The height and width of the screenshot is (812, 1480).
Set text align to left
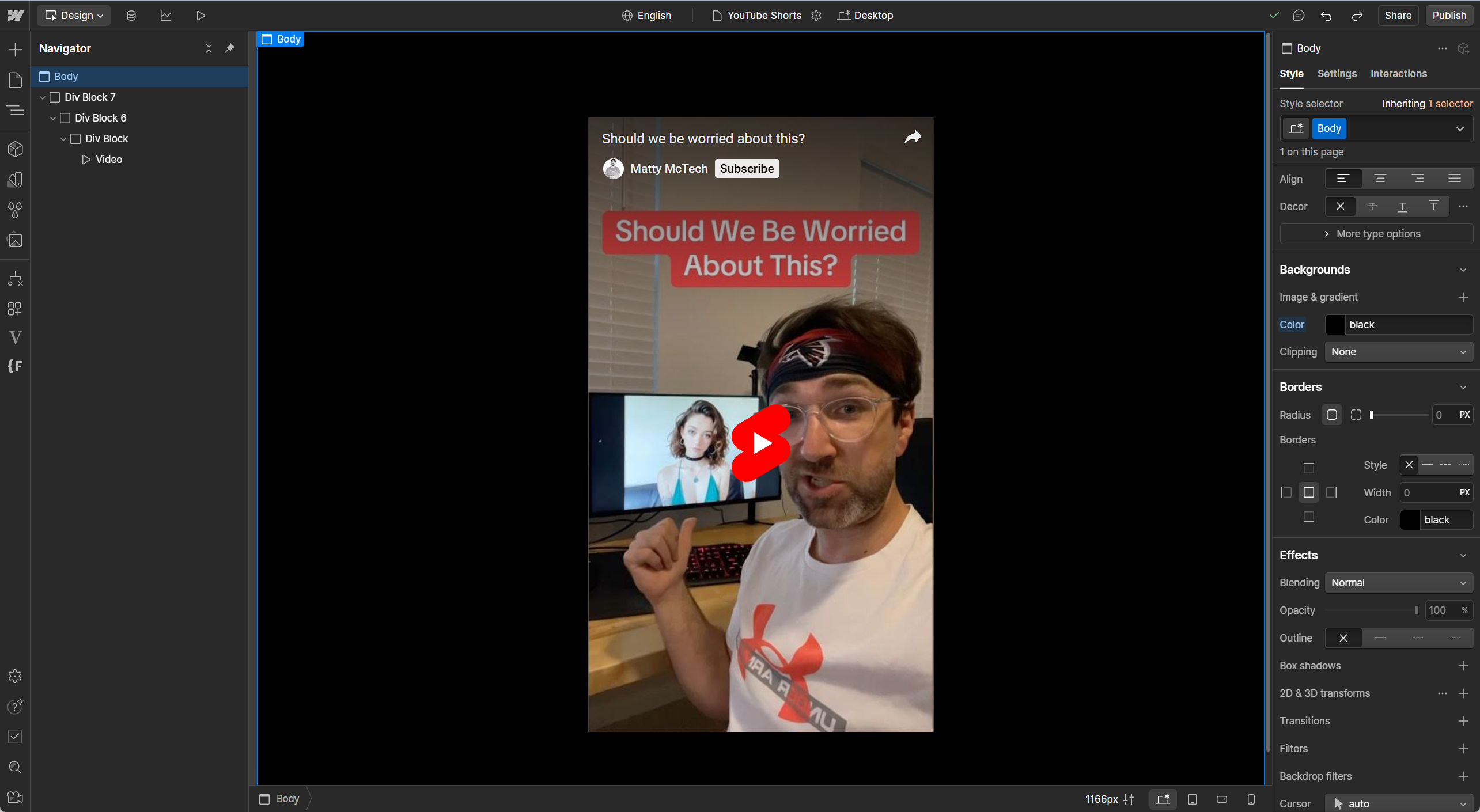point(1343,179)
